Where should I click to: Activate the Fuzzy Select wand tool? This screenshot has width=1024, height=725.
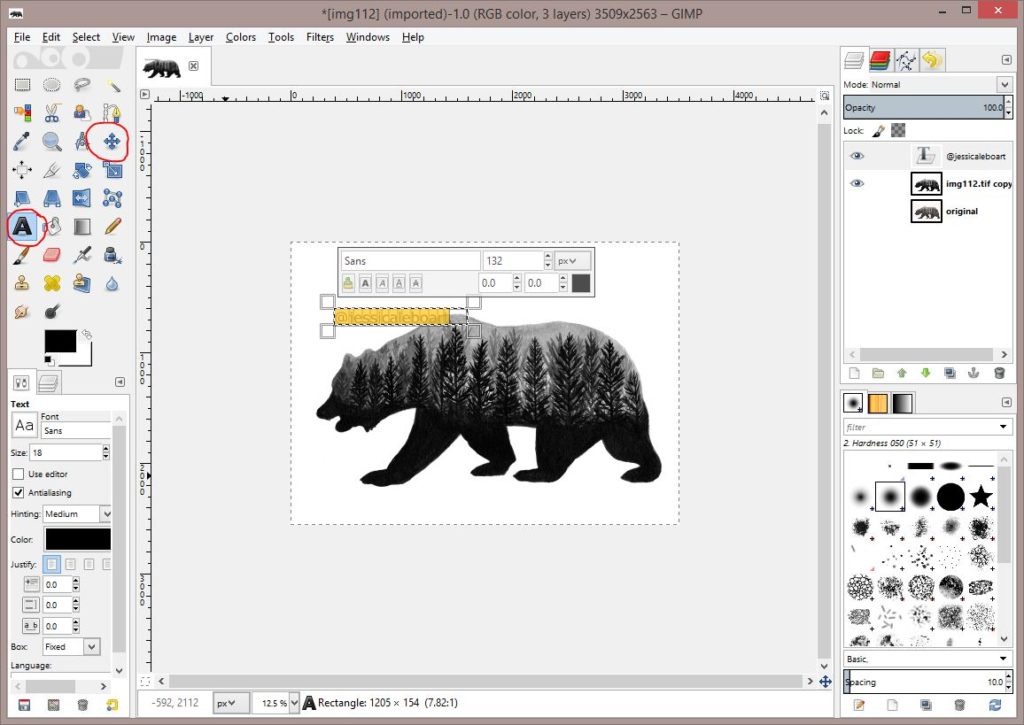click(112, 85)
